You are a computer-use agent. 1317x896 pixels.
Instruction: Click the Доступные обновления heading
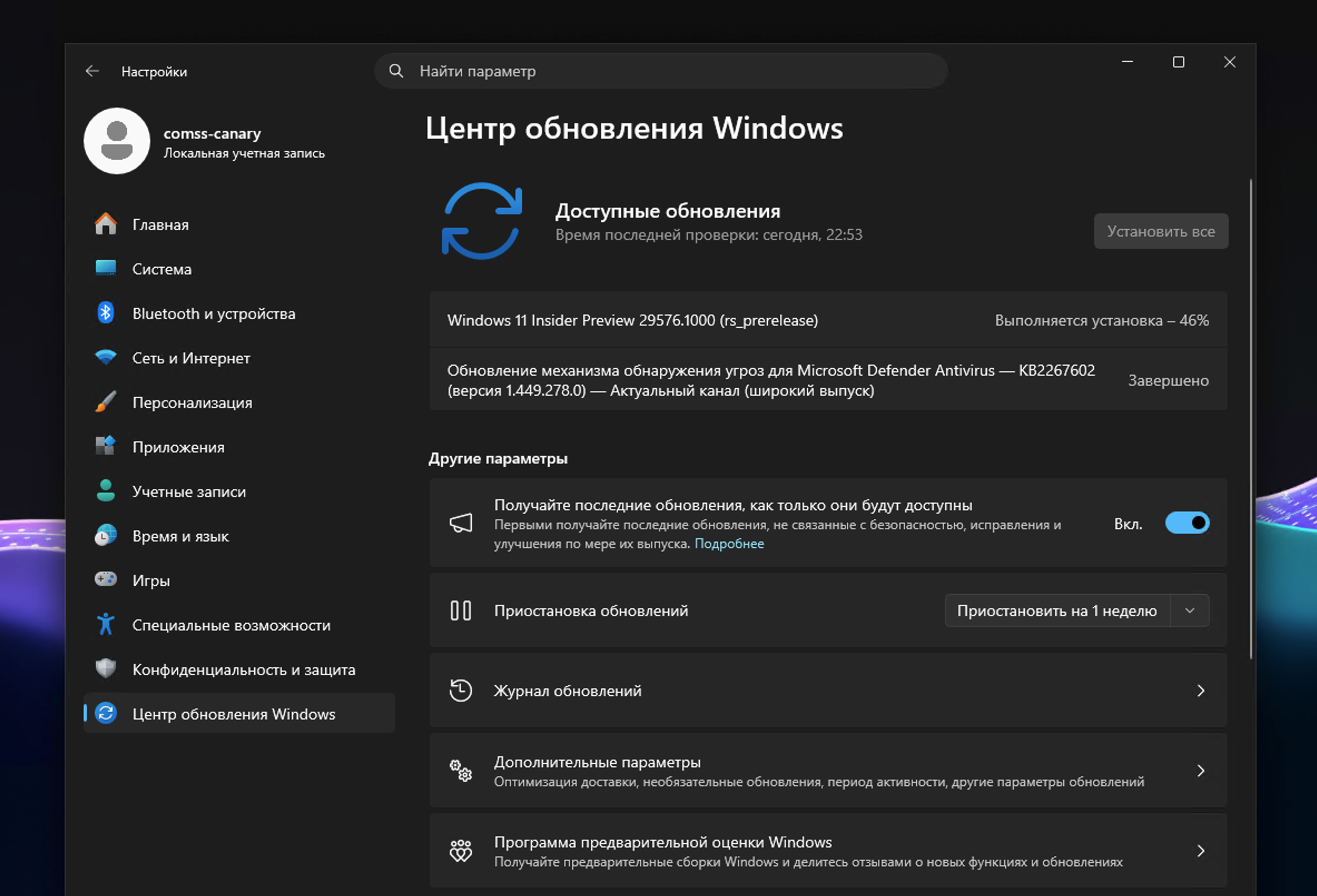click(x=668, y=211)
